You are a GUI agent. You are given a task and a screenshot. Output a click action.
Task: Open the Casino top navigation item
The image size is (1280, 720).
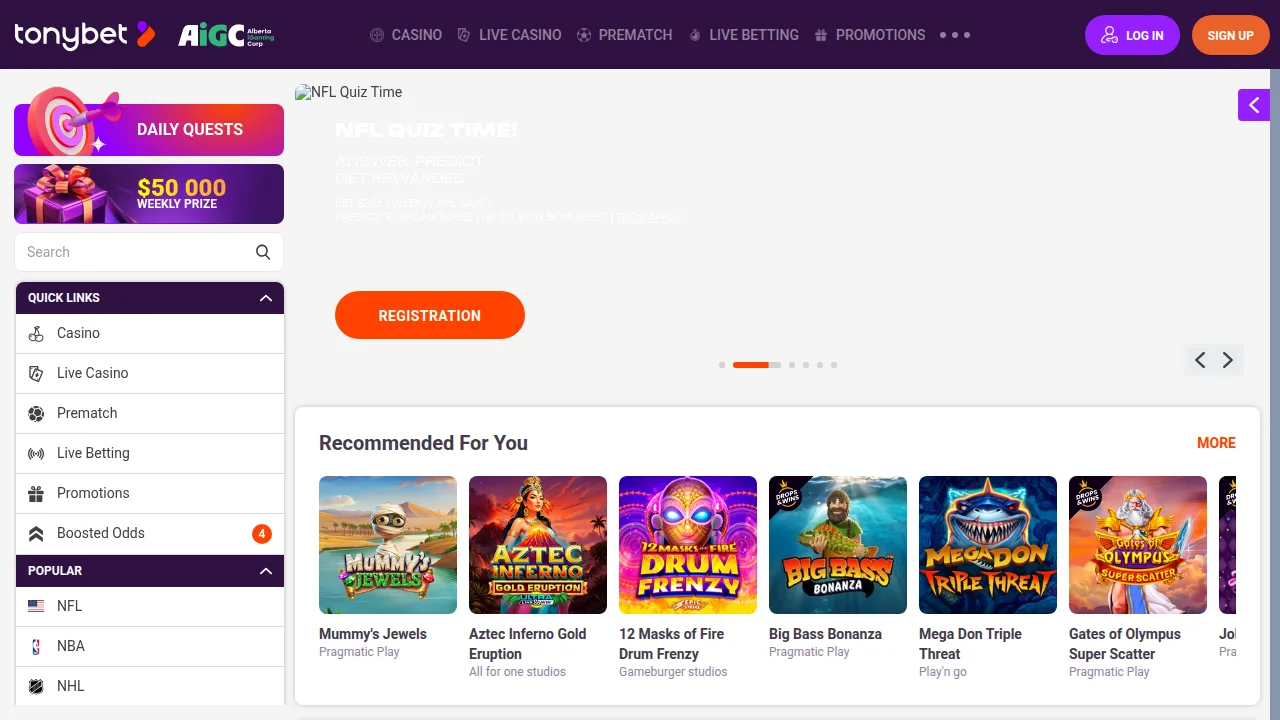click(406, 35)
